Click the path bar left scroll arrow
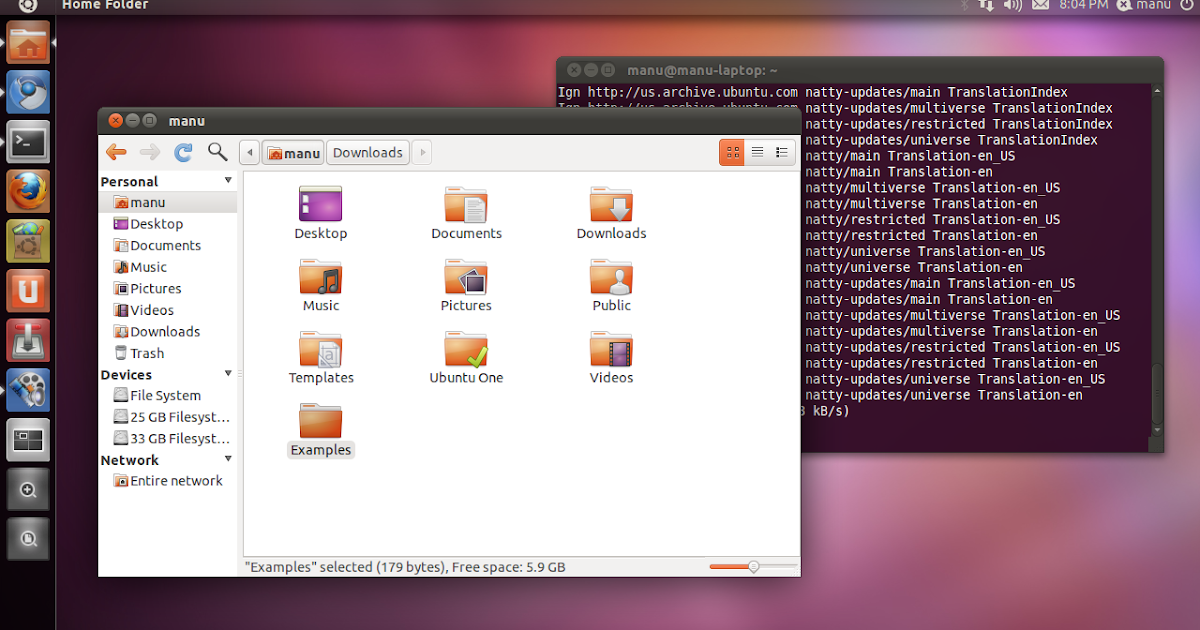 pyautogui.click(x=250, y=152)
